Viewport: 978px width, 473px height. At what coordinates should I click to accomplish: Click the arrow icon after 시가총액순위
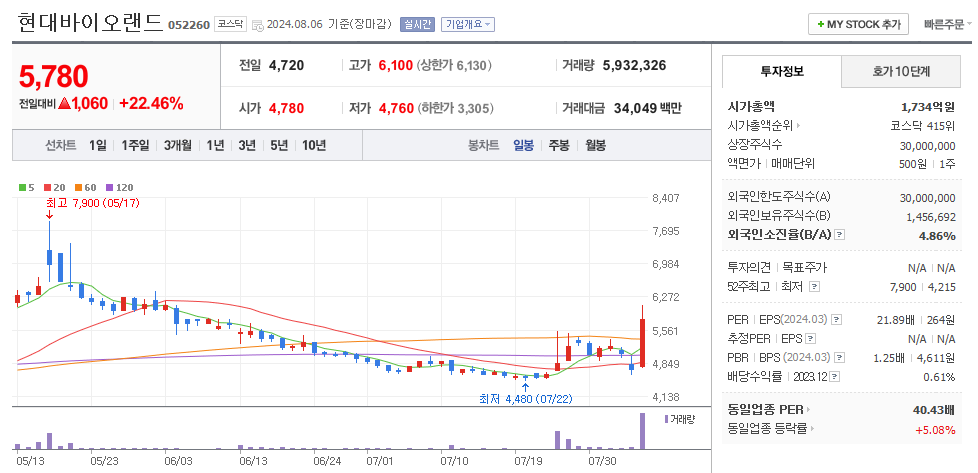point(798,126)
